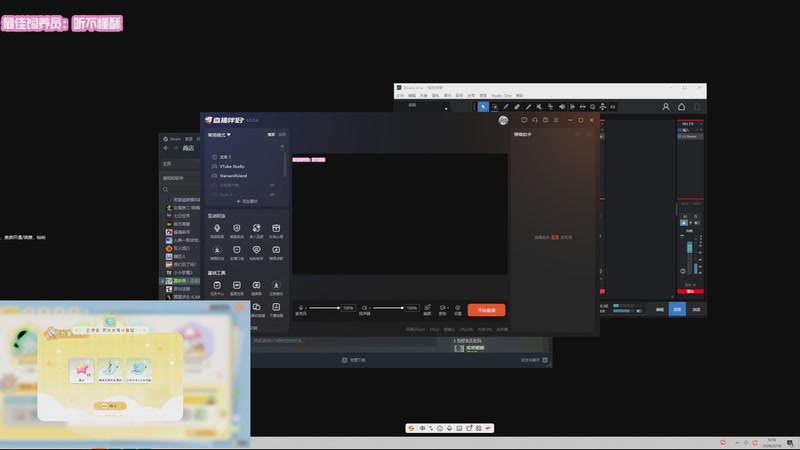Click the microphone 100% value field
Viewport: 800px width, 450px height.
(348, 308)
